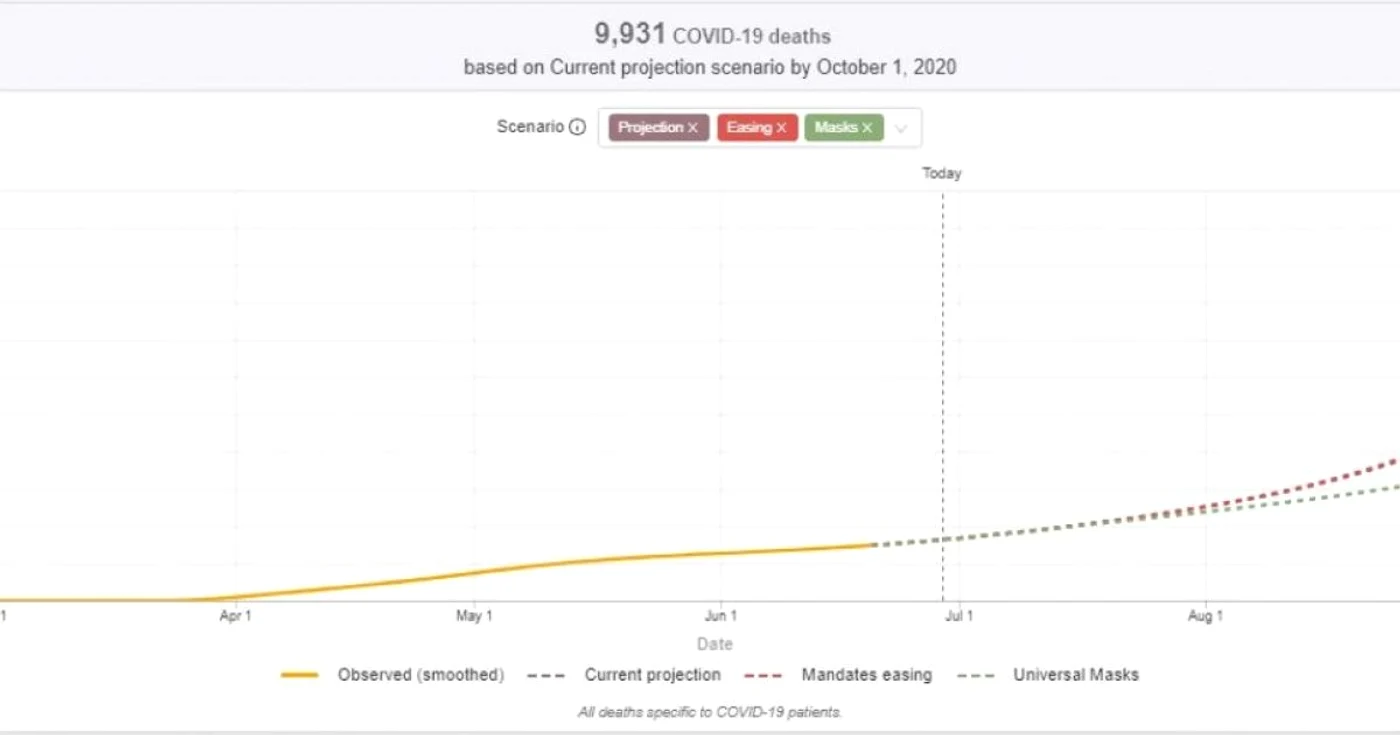Toggle Mandates easing legend entry
The image size is (1400, 735).
click(837, 675)
